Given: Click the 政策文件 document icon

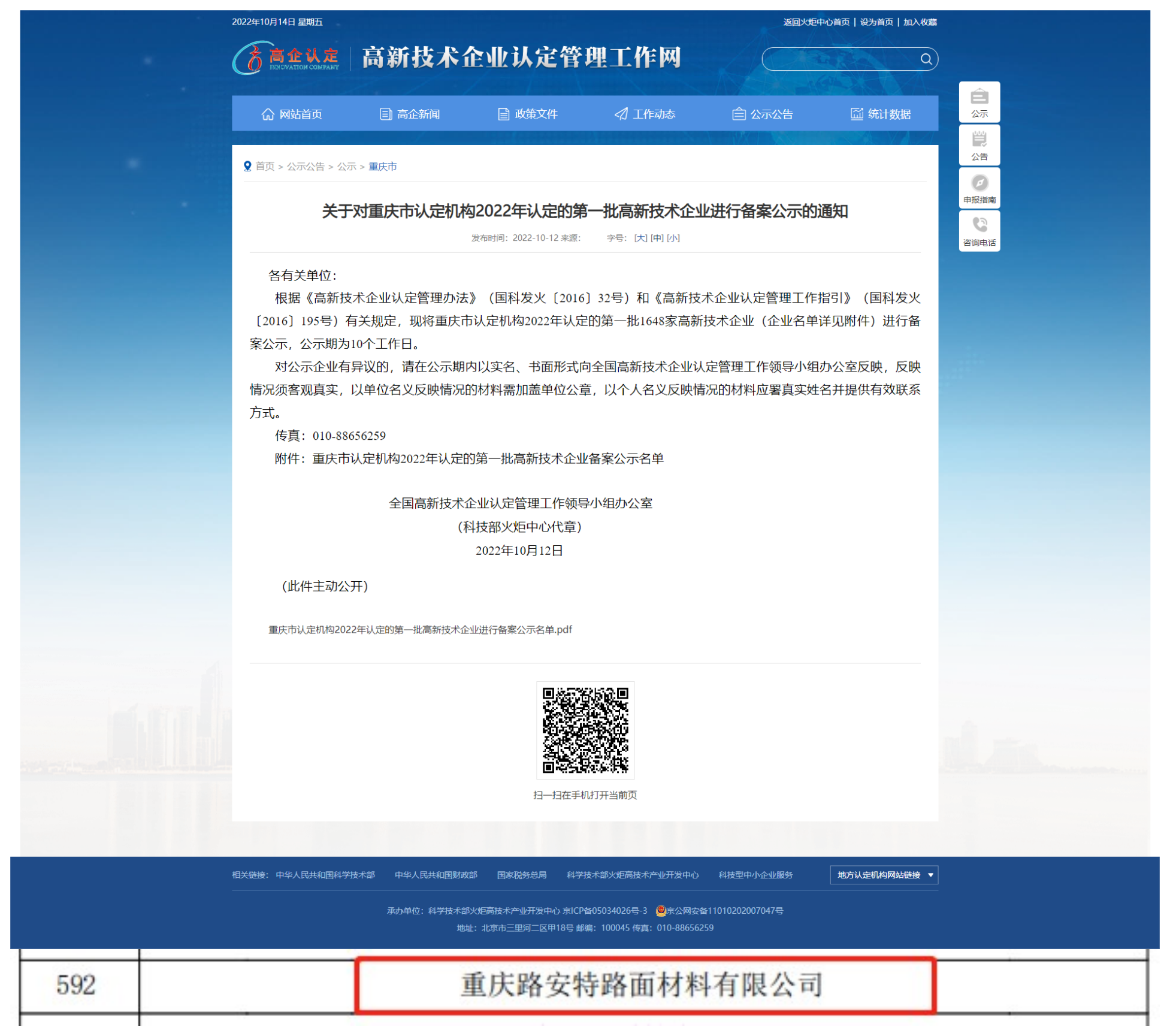Looking at the screenshot, I should [x=503, y=113].
